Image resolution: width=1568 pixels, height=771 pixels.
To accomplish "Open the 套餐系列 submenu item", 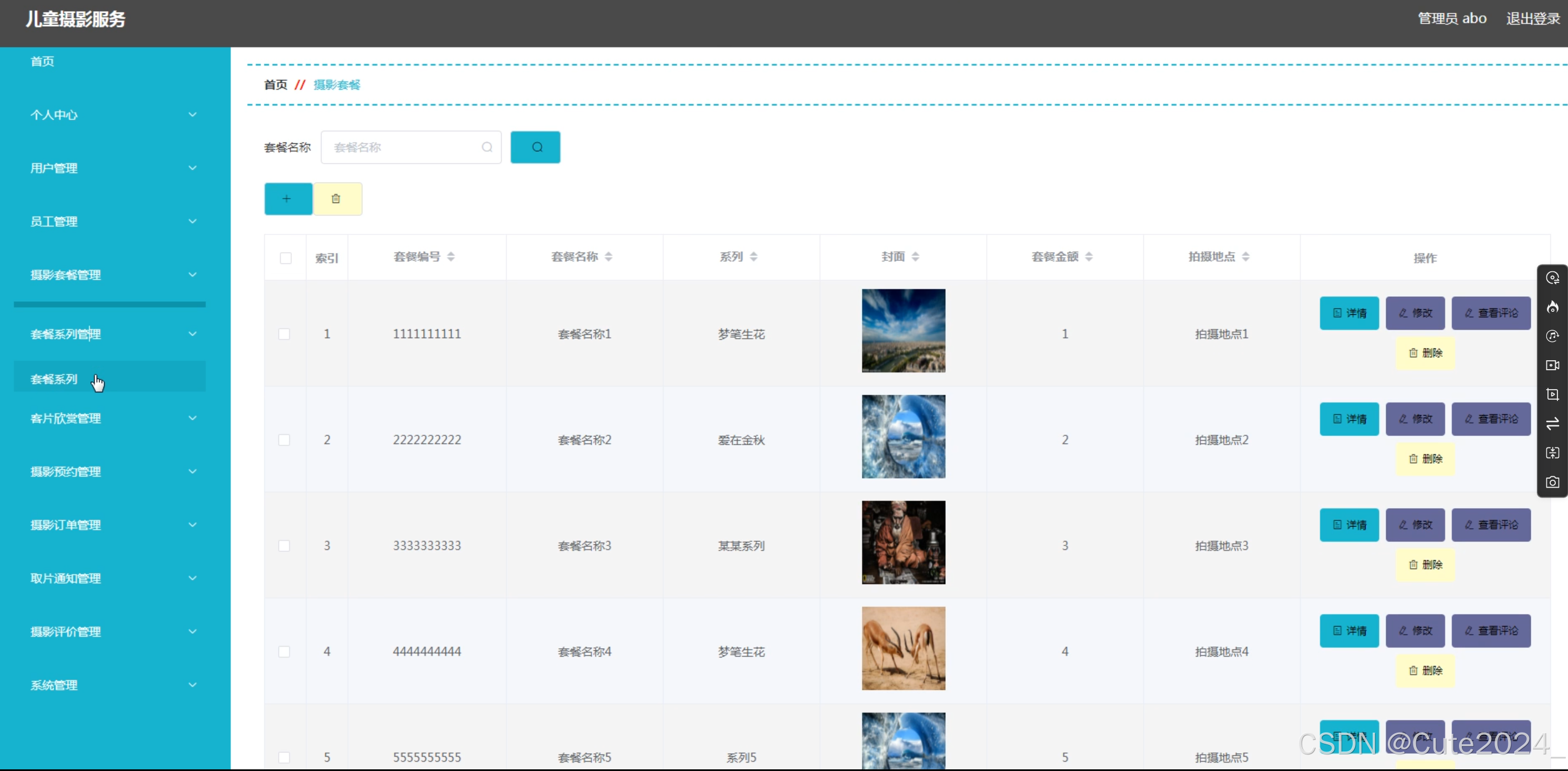I will tap(55, 379).
